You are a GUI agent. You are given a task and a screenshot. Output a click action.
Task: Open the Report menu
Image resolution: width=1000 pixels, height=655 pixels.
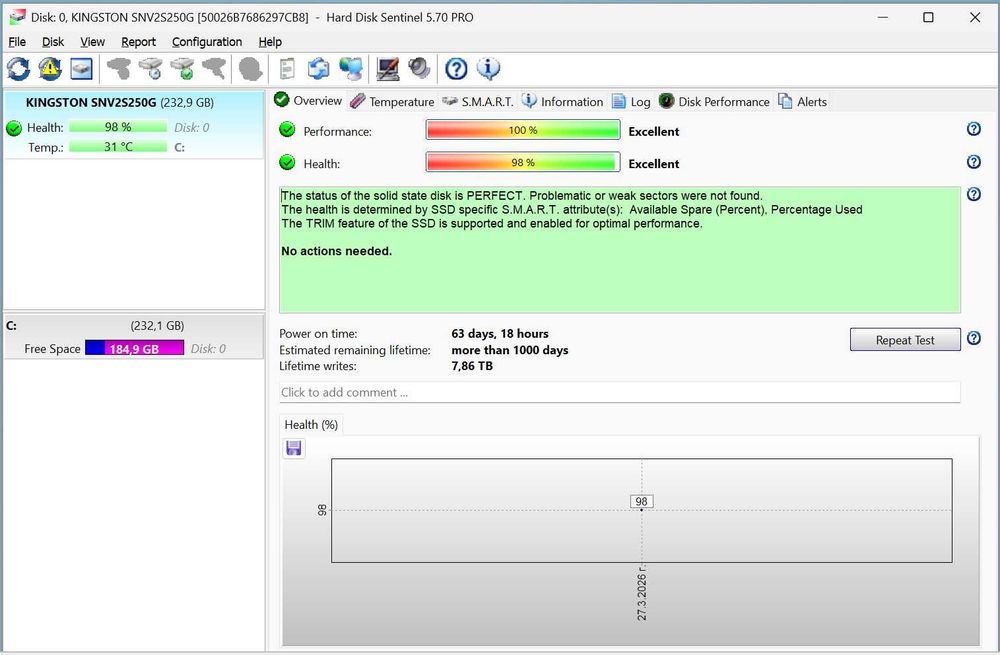(x=138, y=42)
